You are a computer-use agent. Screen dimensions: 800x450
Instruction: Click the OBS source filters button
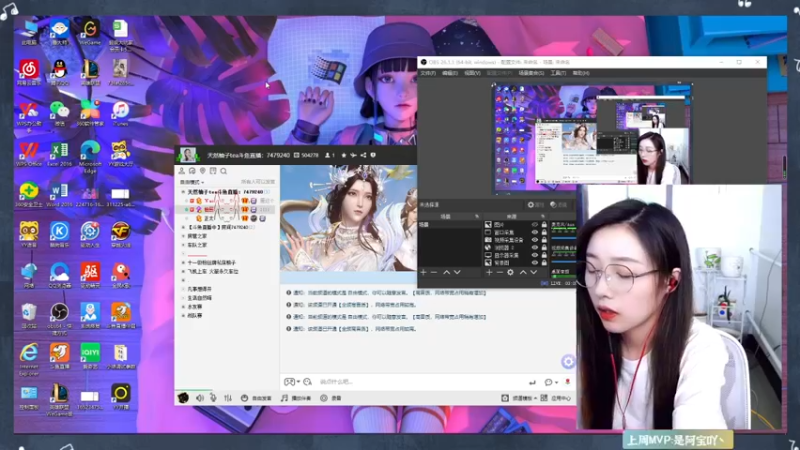coord(559,205)
